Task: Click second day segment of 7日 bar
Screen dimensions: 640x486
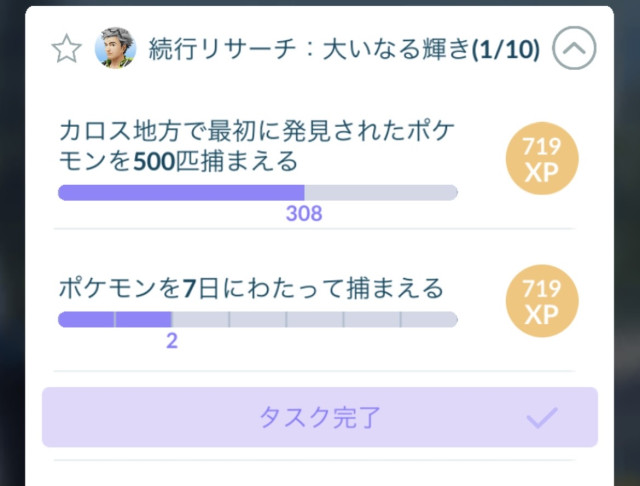Action: coord(143,319)
